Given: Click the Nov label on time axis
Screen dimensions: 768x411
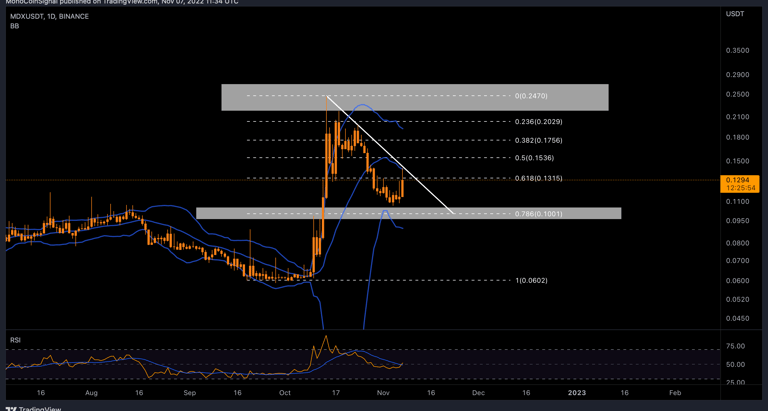Looking at the screenshot, I should click(x=384, y=393).
